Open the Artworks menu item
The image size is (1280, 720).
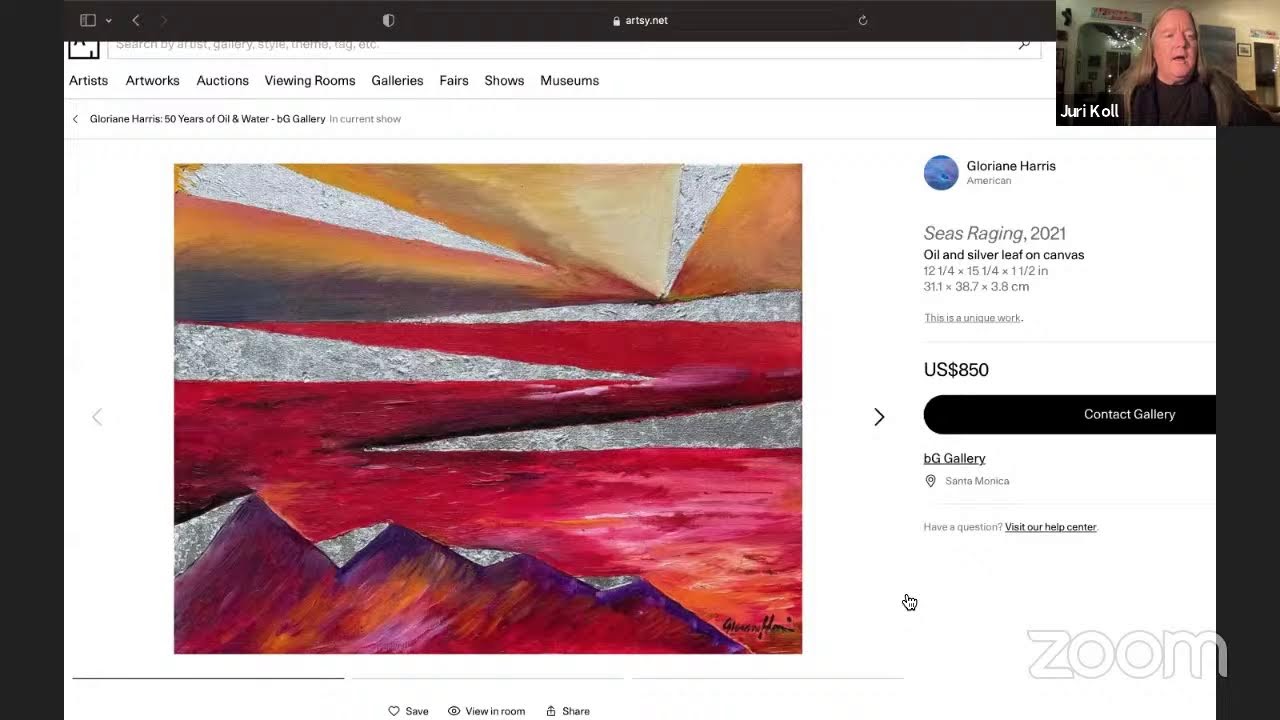(x=153, y=81)
